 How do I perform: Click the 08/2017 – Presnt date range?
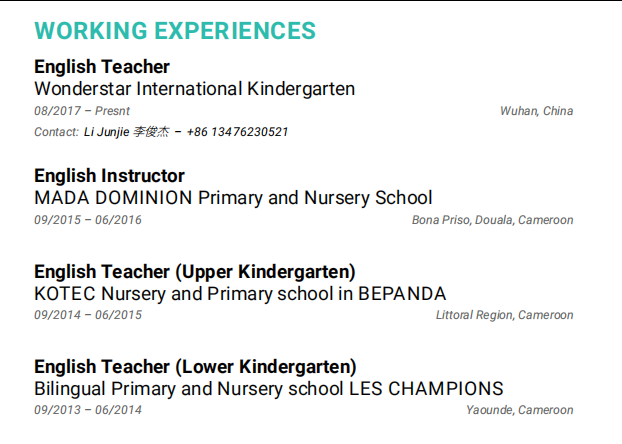click(81, 111)
